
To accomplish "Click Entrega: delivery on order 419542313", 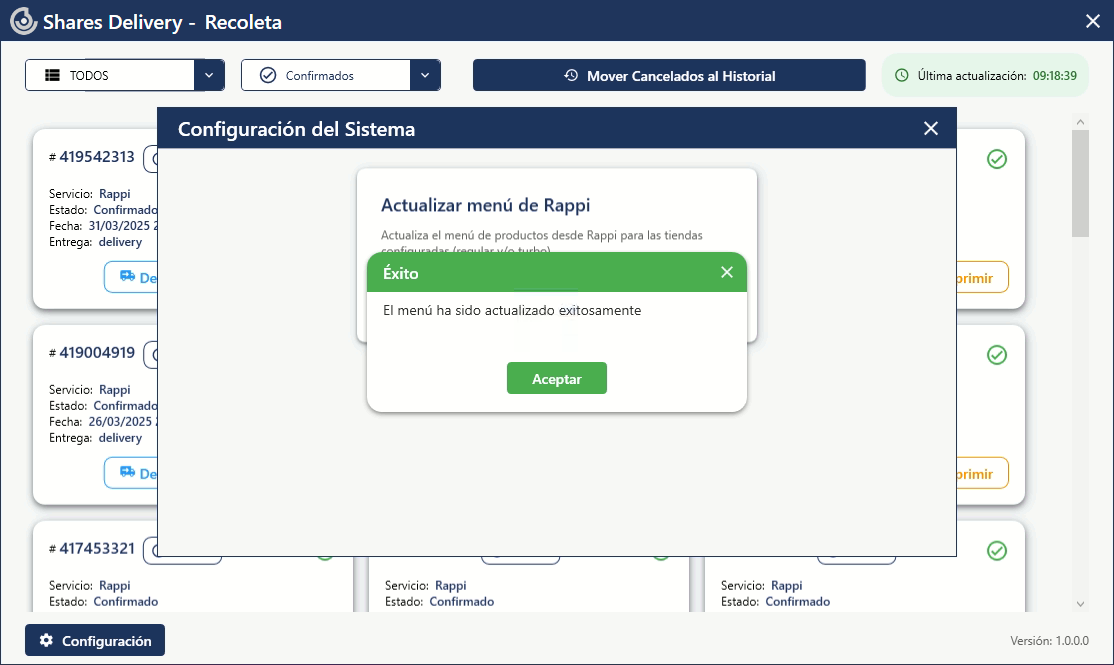I will (x=95, y=242).
